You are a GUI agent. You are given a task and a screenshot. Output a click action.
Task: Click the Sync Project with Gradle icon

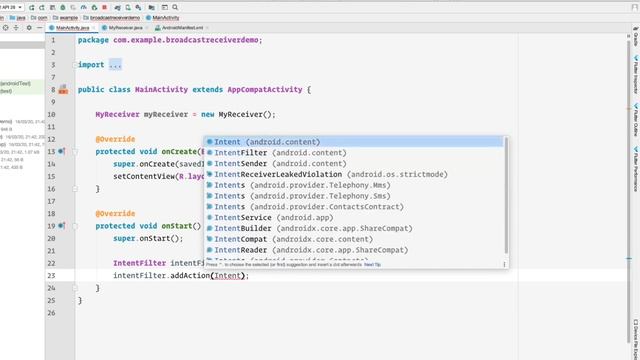point(118,7)
